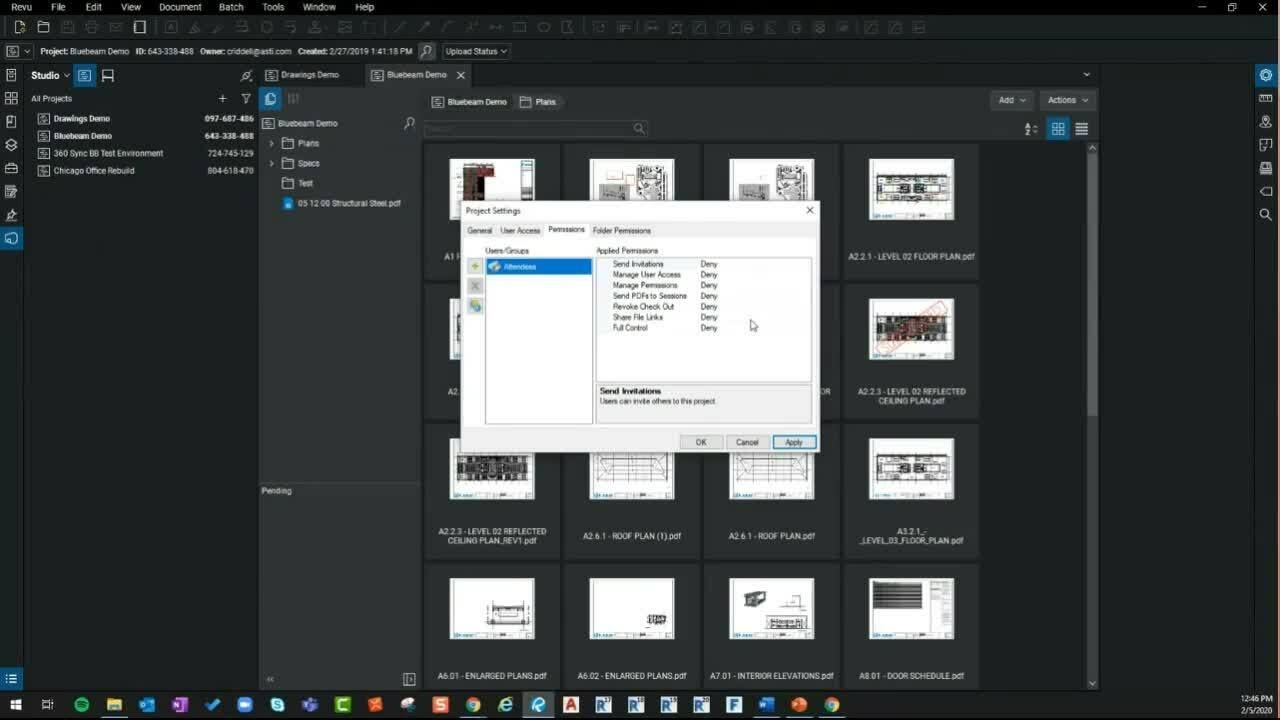Screen dimensions: 1280x720
Task: Open the Signatures pen icon in left sidebar
Action: click(11, 215)
